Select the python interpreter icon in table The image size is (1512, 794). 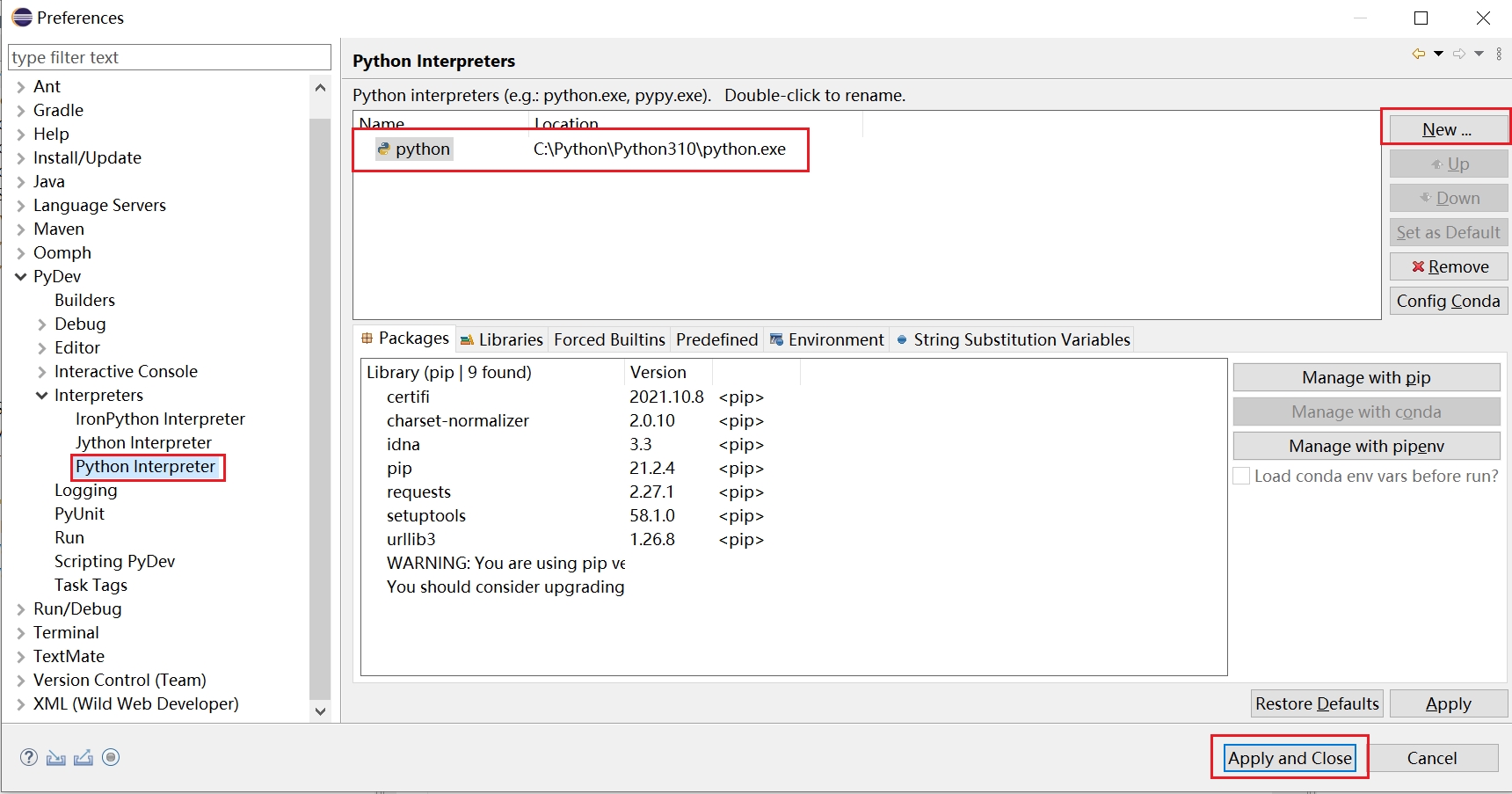pos(384,149)
